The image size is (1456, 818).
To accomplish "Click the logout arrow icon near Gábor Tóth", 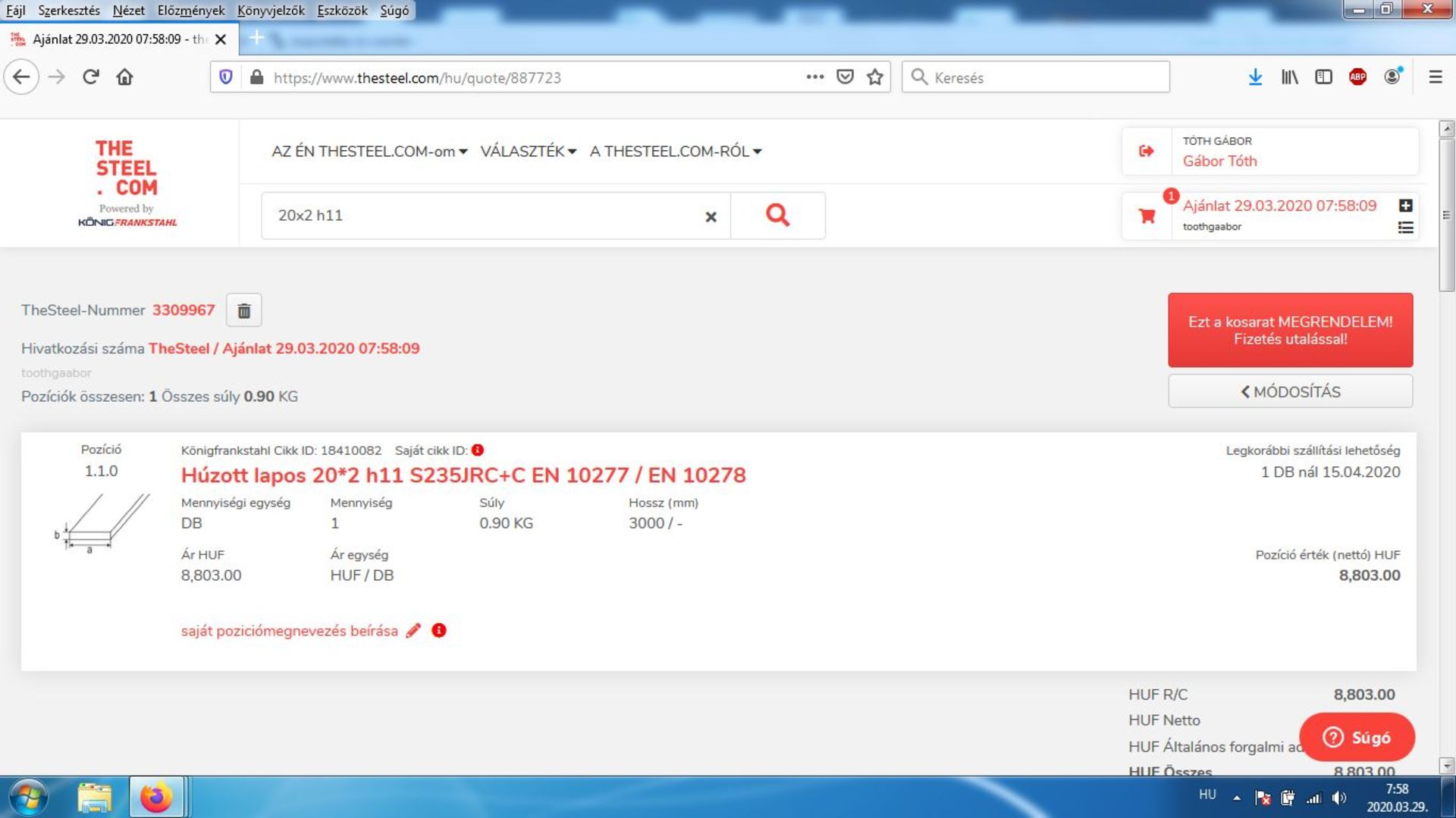I will point(1147,152).
